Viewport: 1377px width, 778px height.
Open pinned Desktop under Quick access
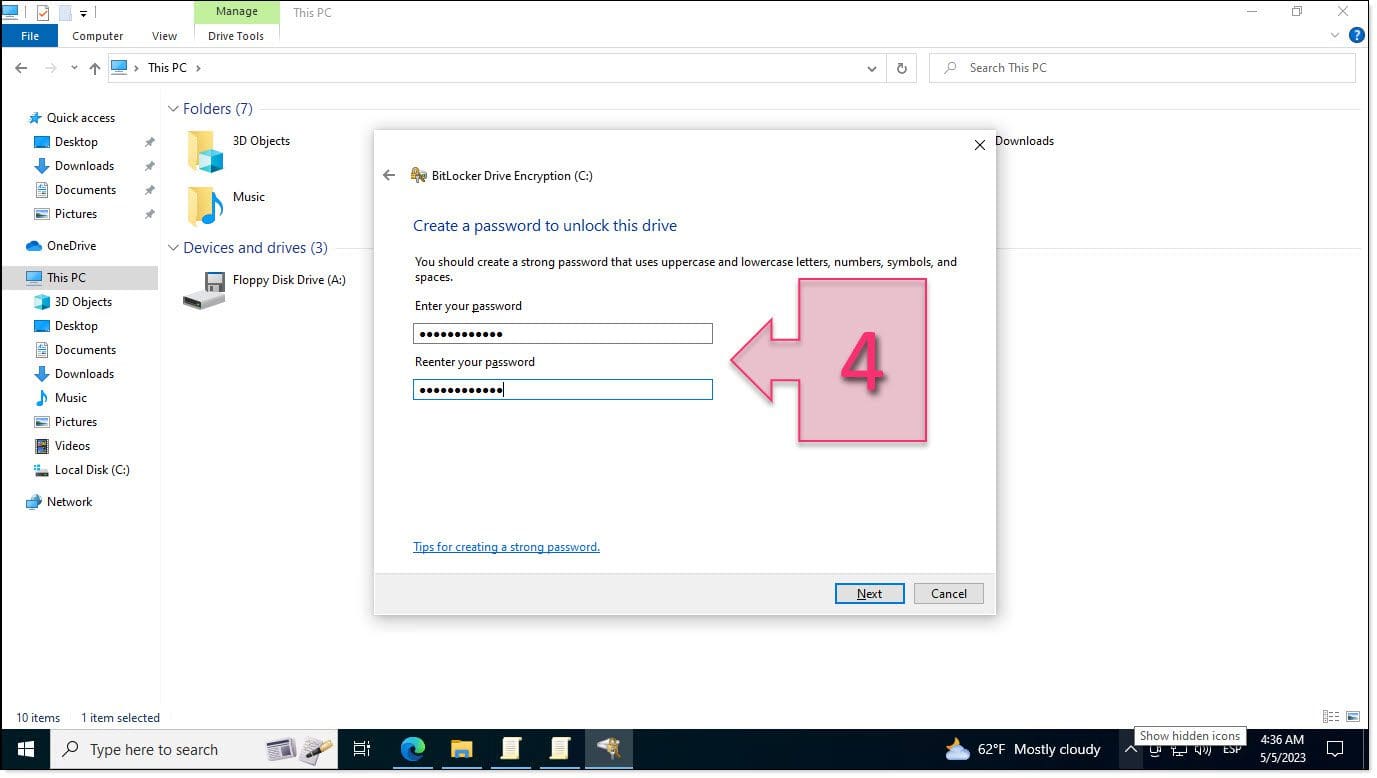tap(76, 142)
